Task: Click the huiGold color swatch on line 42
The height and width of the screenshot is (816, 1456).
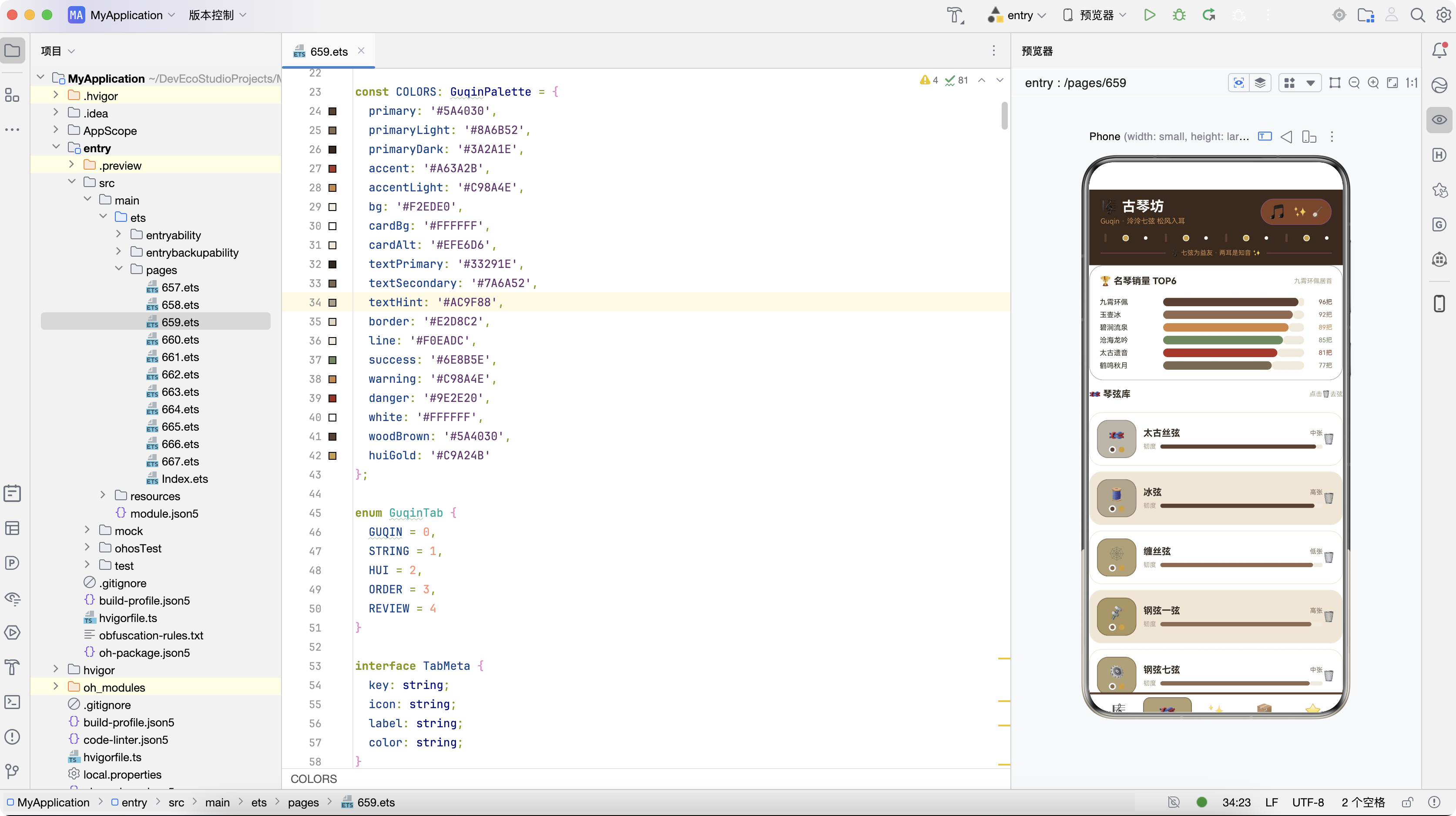Action: pos(332,455)
